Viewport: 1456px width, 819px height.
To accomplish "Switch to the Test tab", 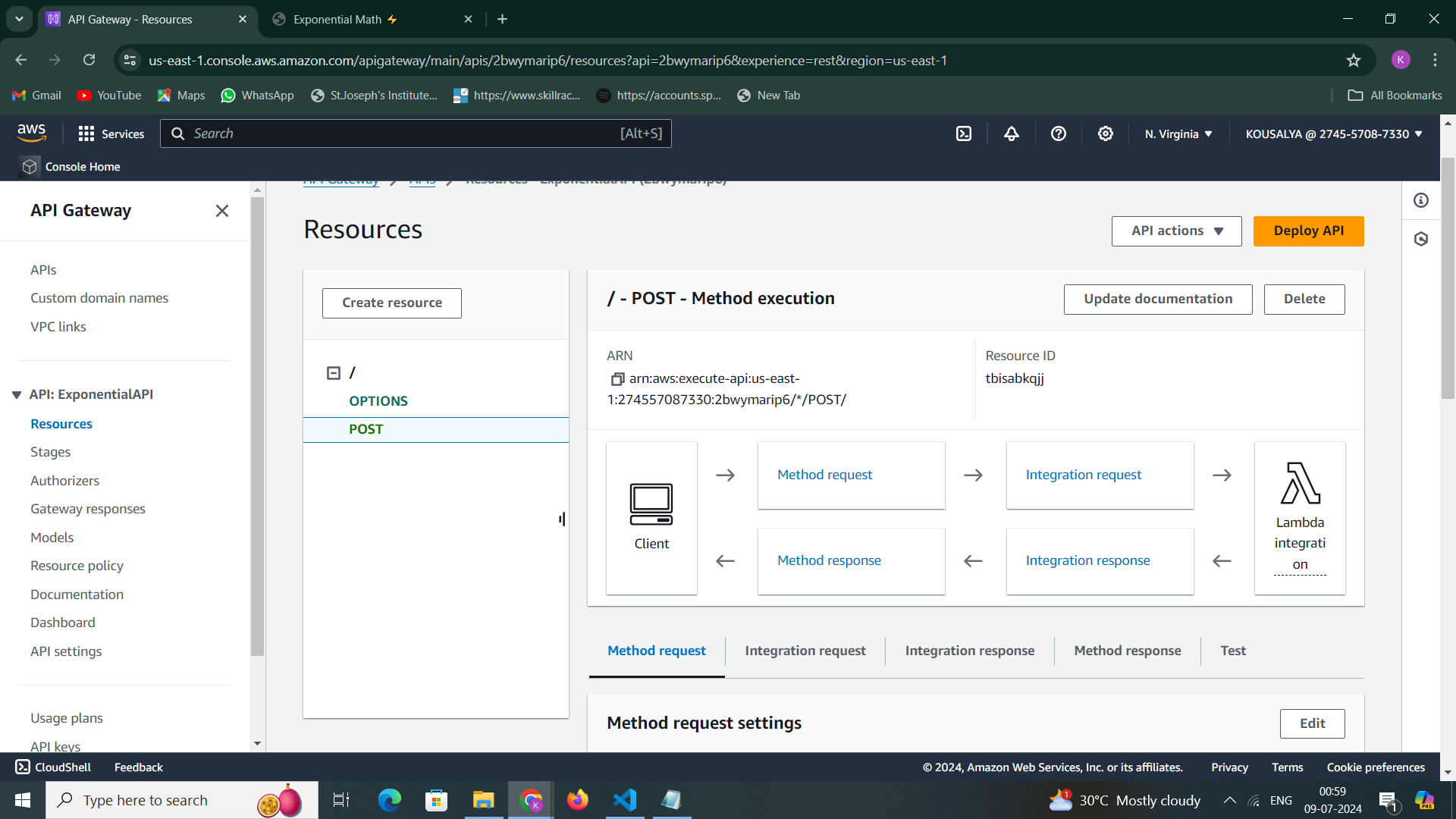I will [x=1232, y=651].
